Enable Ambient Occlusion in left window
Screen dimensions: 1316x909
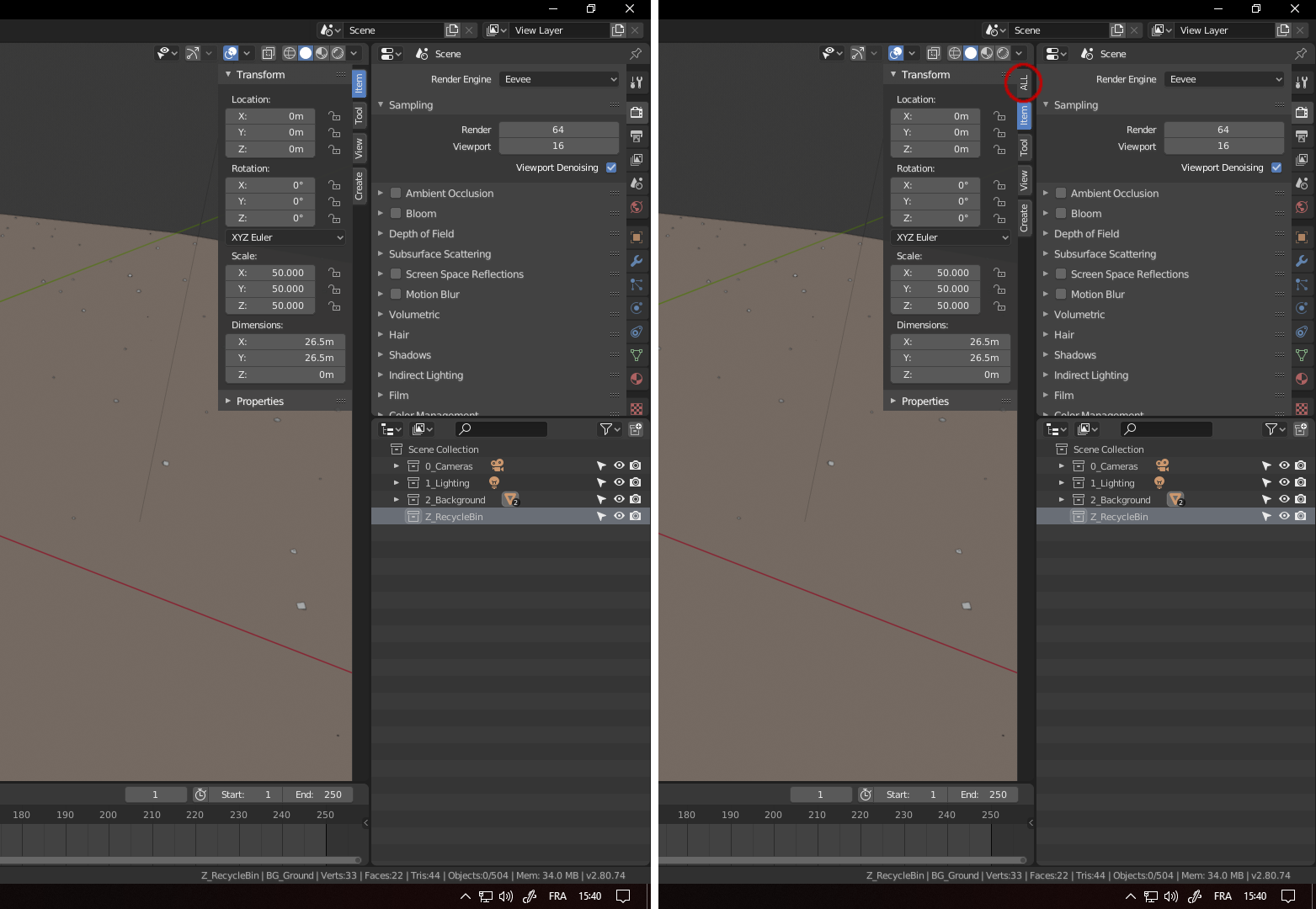396,193
